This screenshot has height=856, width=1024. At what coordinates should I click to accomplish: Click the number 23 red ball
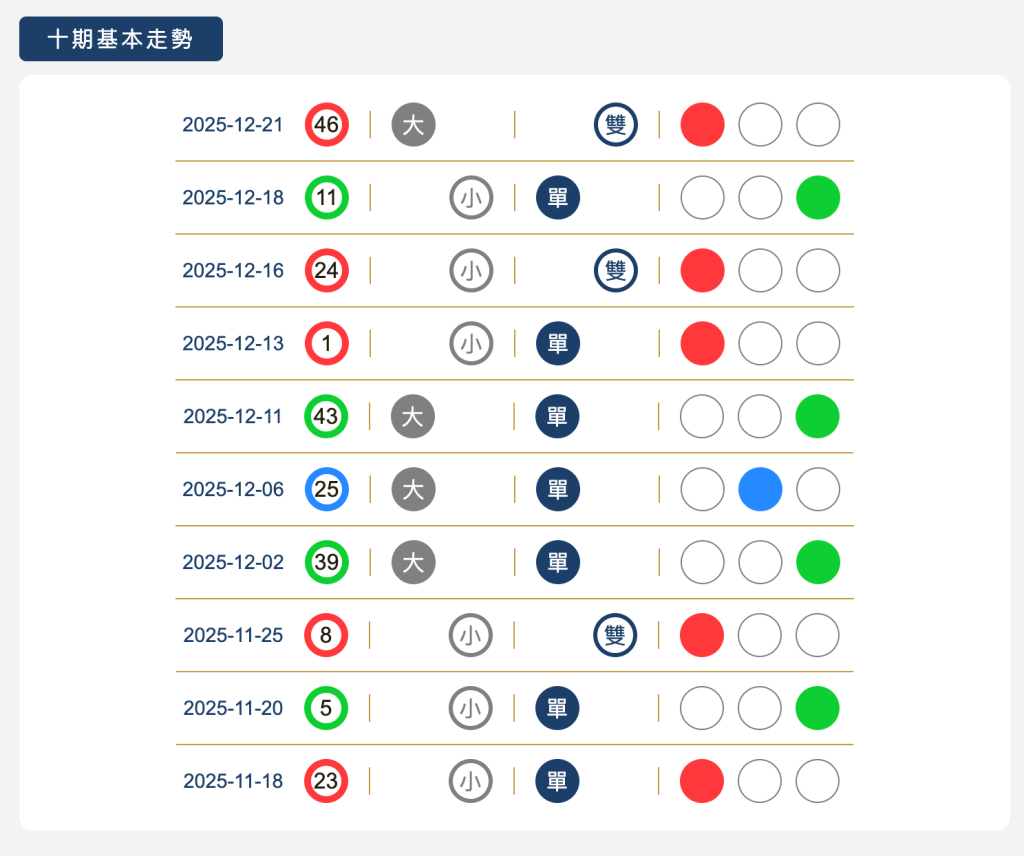(x=326, y=781)
